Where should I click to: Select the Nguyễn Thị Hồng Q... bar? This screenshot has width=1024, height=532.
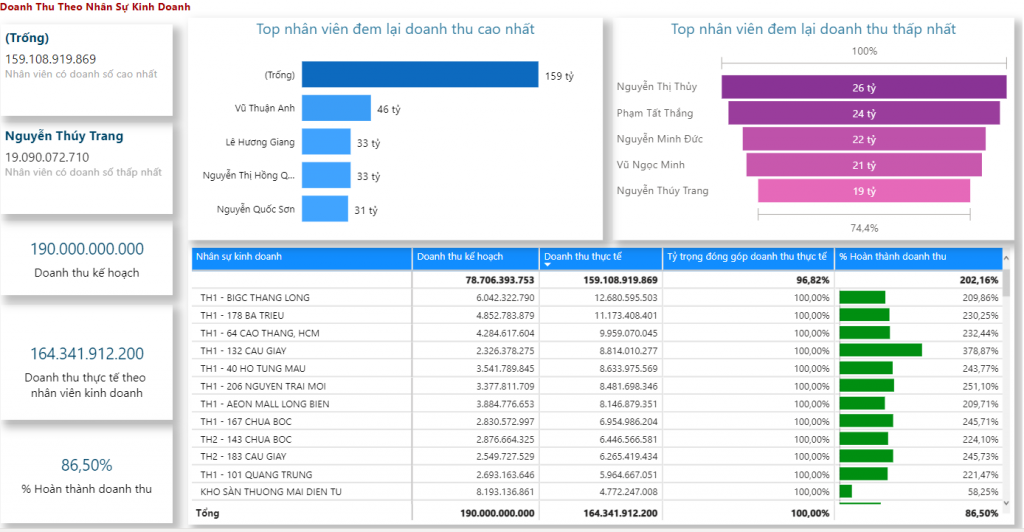tap(326, 176)
